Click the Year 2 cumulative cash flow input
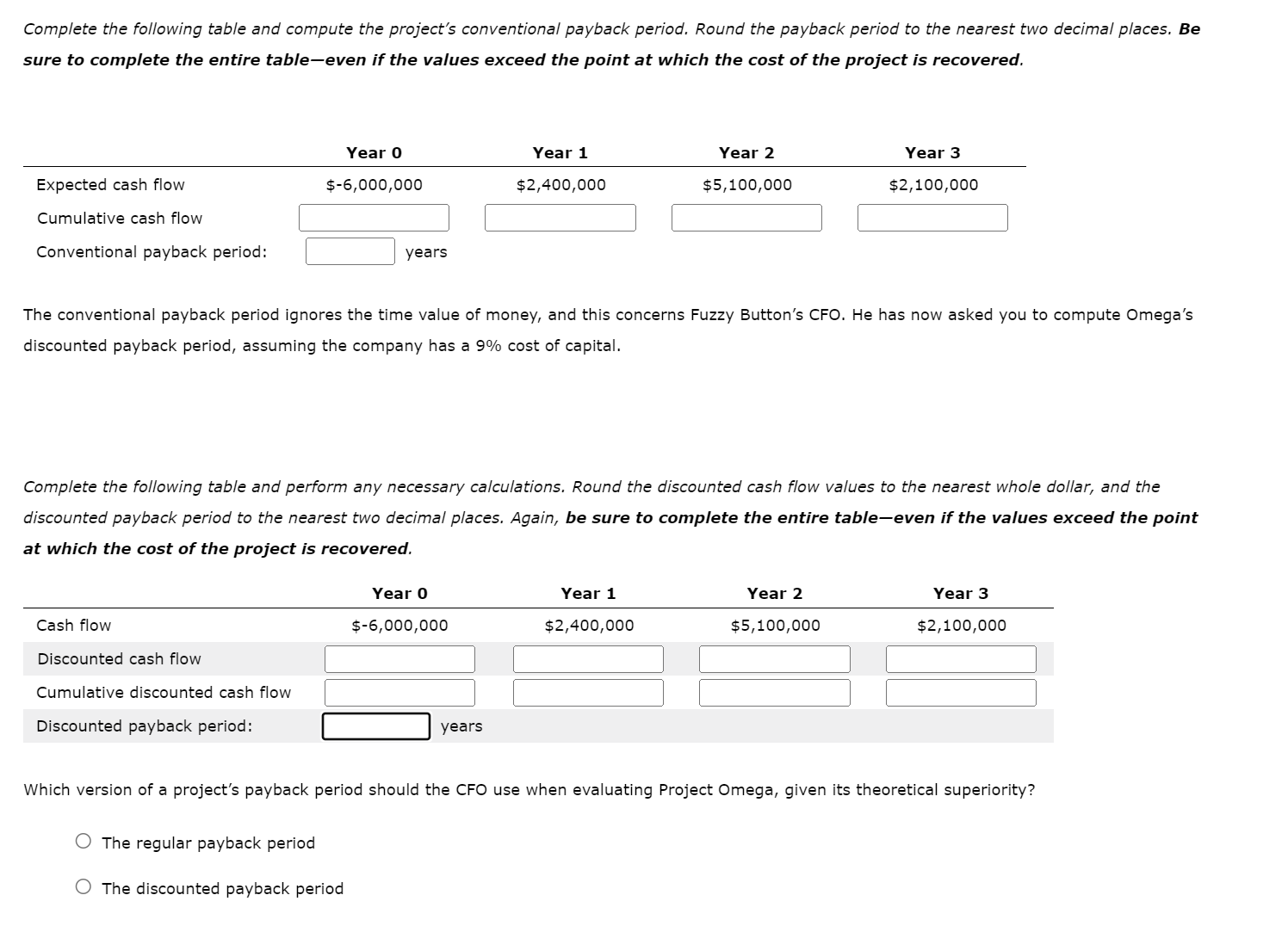The image size is (1288, 926). coord(747,218)
